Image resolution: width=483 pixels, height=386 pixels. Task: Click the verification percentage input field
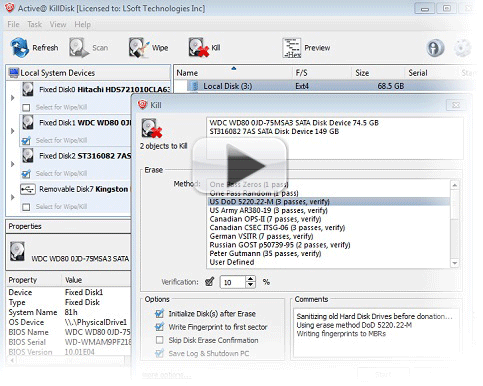[233, 282]
